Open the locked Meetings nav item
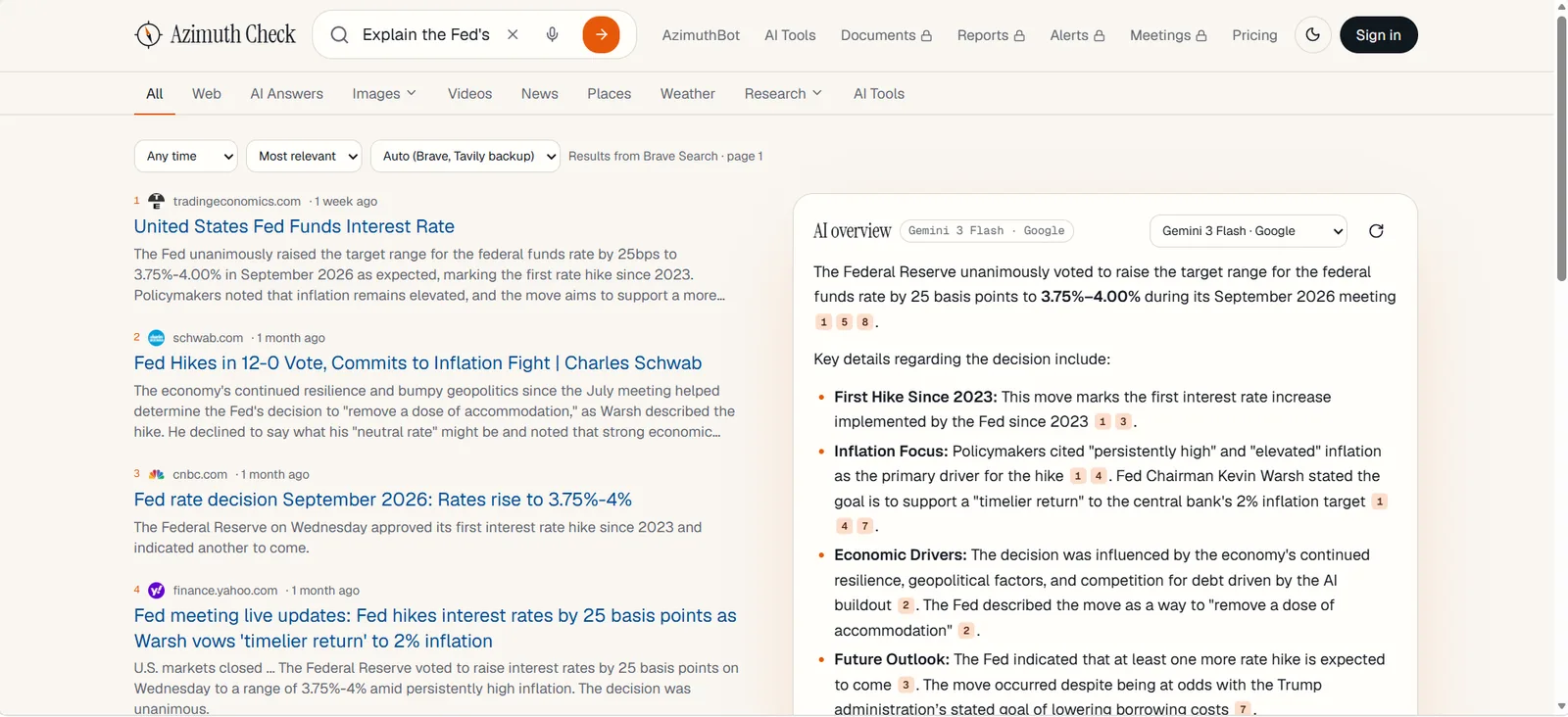 point(1168,35)
